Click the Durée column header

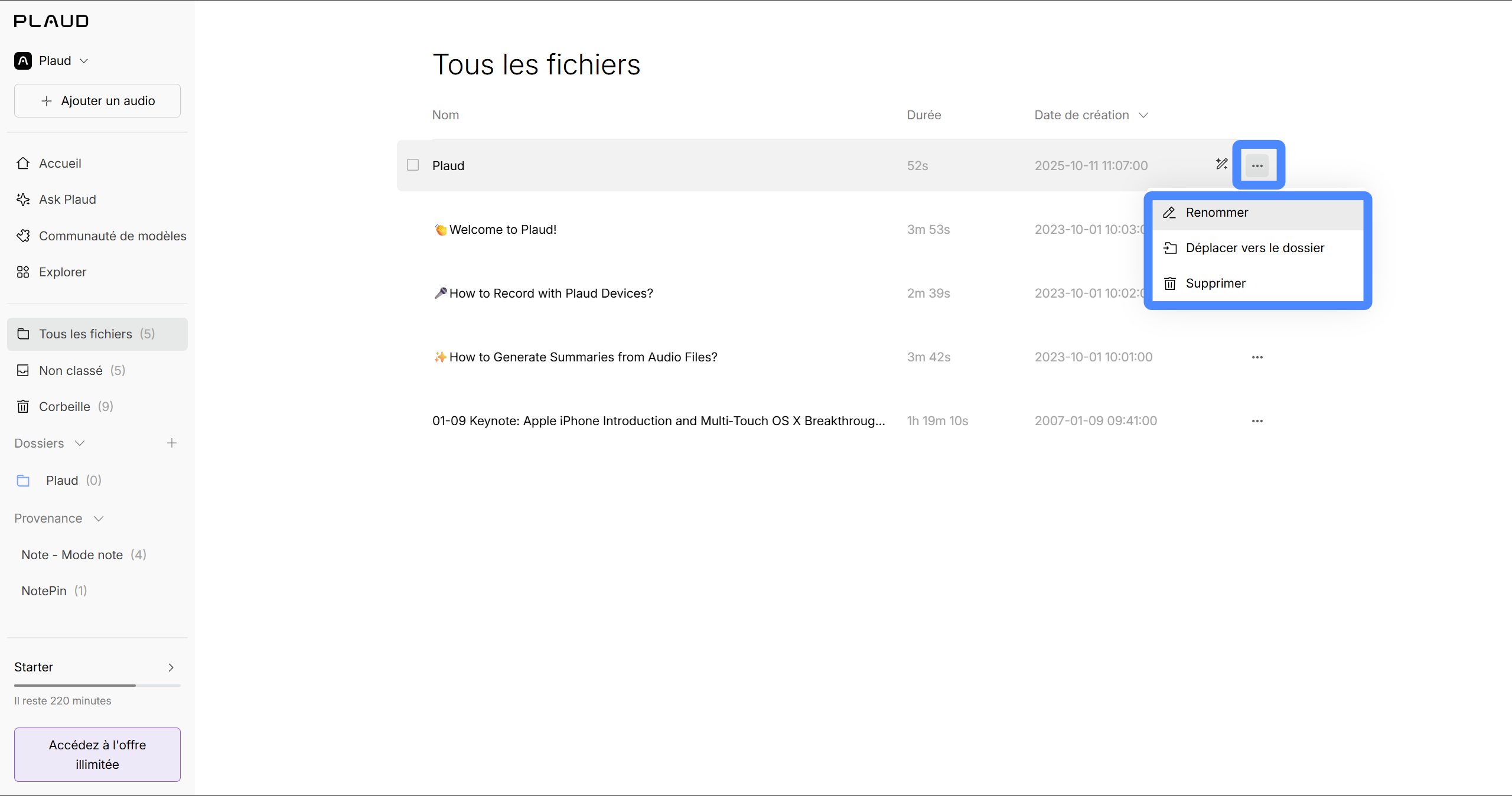[x=924, y=115]
